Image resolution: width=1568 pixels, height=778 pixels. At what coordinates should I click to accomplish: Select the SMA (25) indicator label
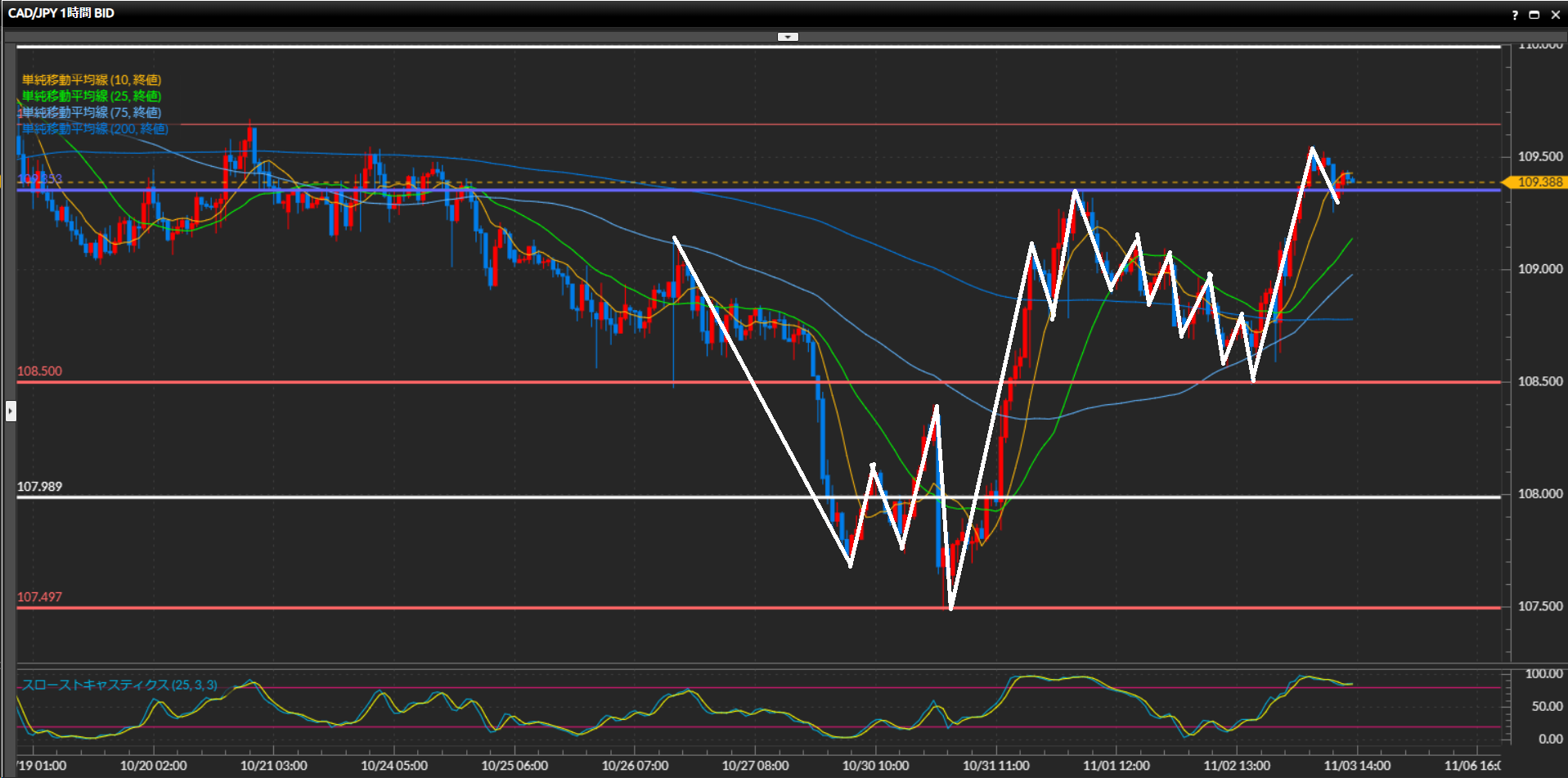pos(92,96)
